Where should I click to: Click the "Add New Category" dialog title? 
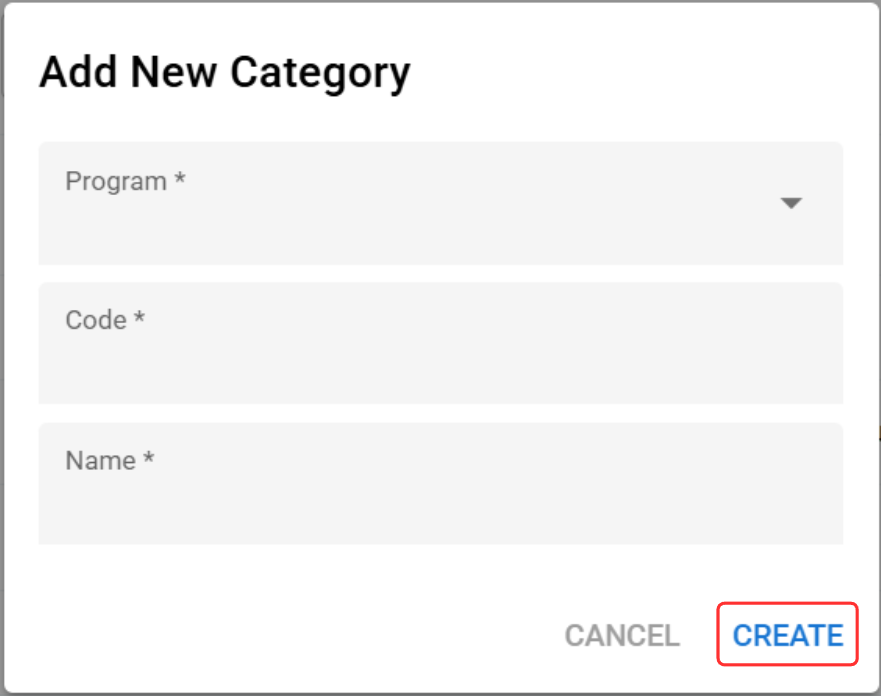(x=225, y=73)
